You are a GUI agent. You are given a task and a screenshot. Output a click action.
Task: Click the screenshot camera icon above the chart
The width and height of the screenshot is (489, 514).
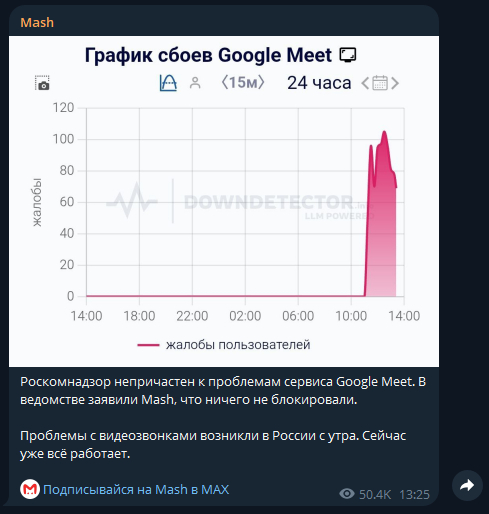coord(42,83)
